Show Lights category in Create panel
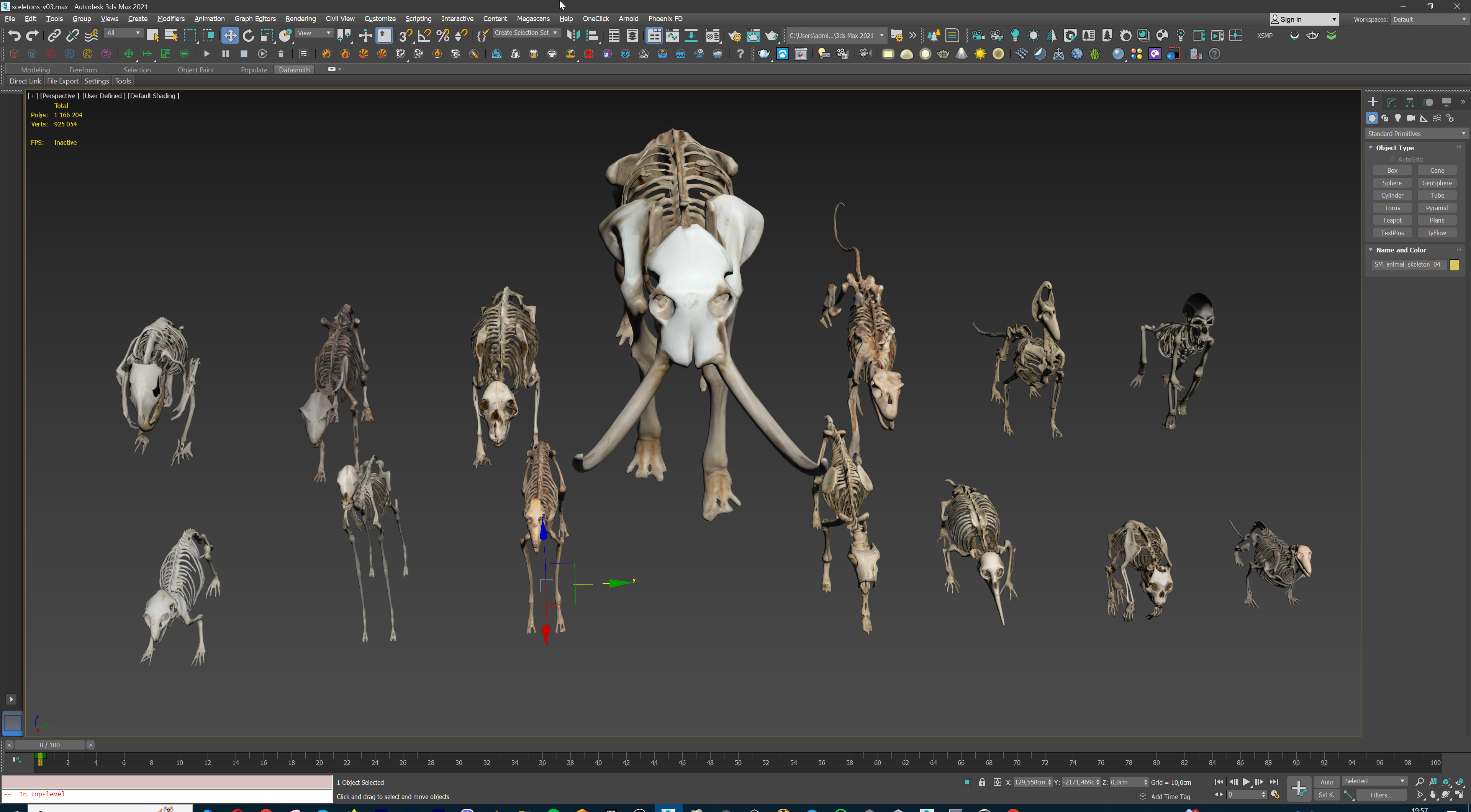 pyautogui.click(x=1397, y=118)
